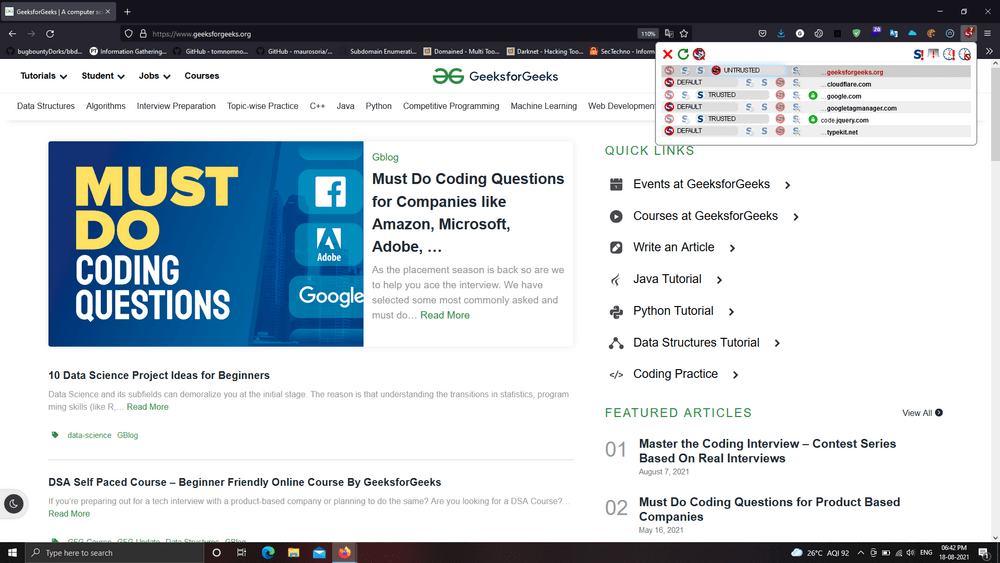Click chevron next to Courses at GeeksforGeeks
The width and height of the screenshot is (1000, 563).
(x=796, y=217)
